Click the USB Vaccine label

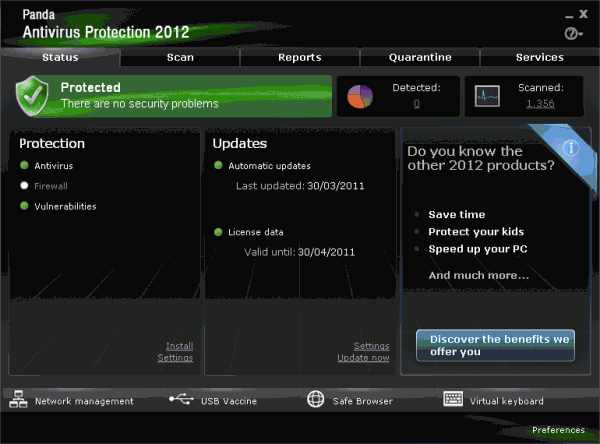click(x=229, y=401)
